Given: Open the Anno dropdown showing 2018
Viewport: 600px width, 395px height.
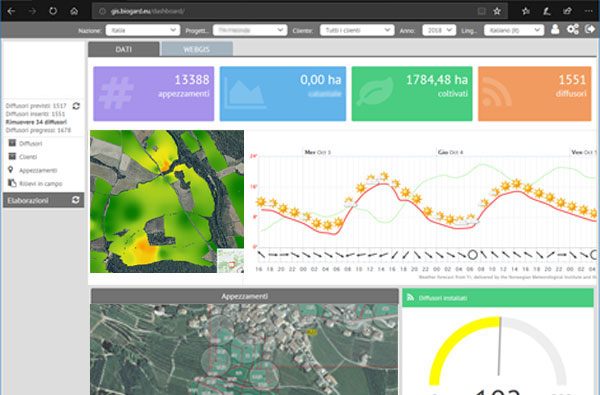Looking at the screenshot, I should [439, 30].
